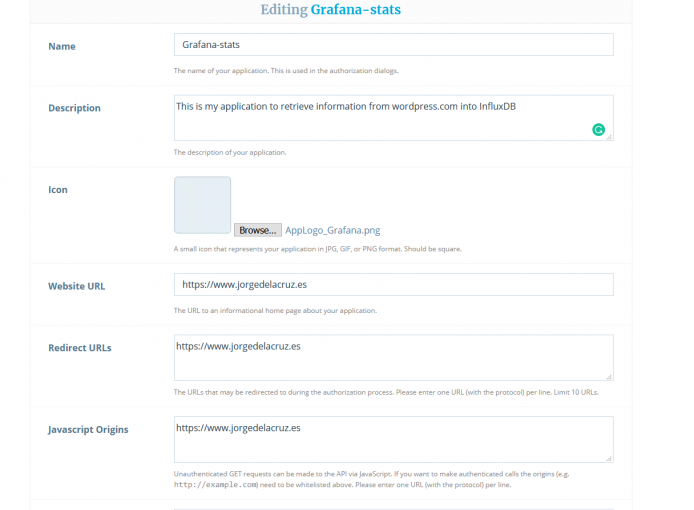Click the Javascript Origins label
The height and width of the screenshot is (510, 694).
coord(88,430)
